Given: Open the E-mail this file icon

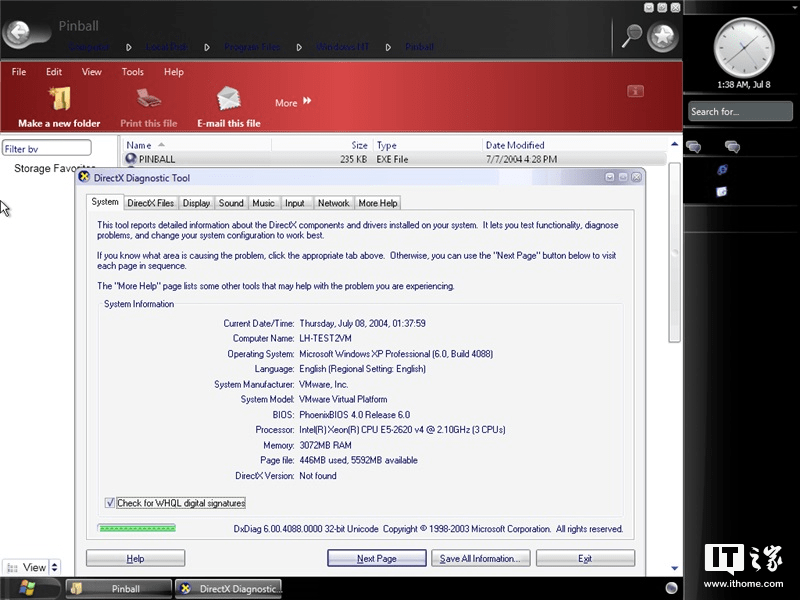Looking at the screenshot, I should [228, 100].
